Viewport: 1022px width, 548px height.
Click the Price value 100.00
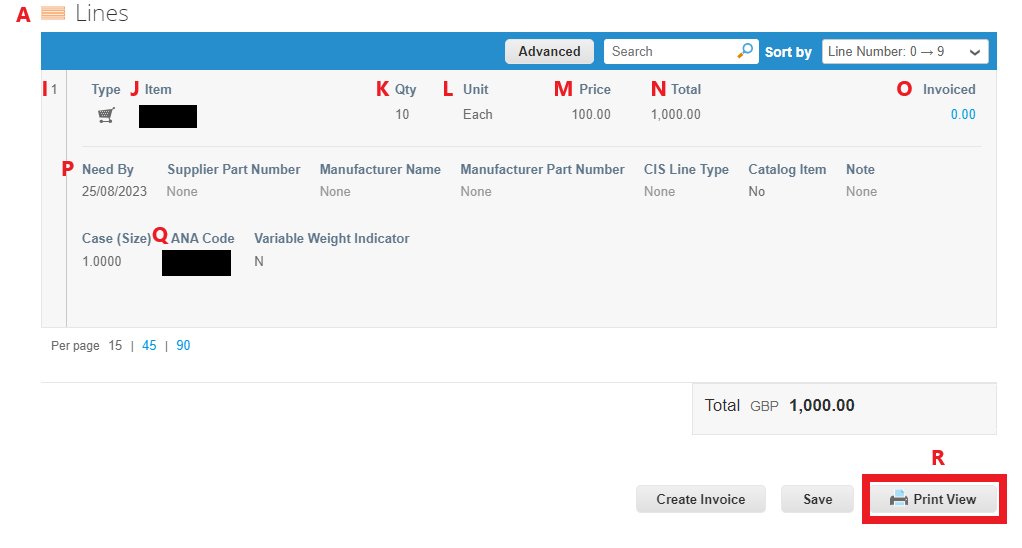[591, 115]
